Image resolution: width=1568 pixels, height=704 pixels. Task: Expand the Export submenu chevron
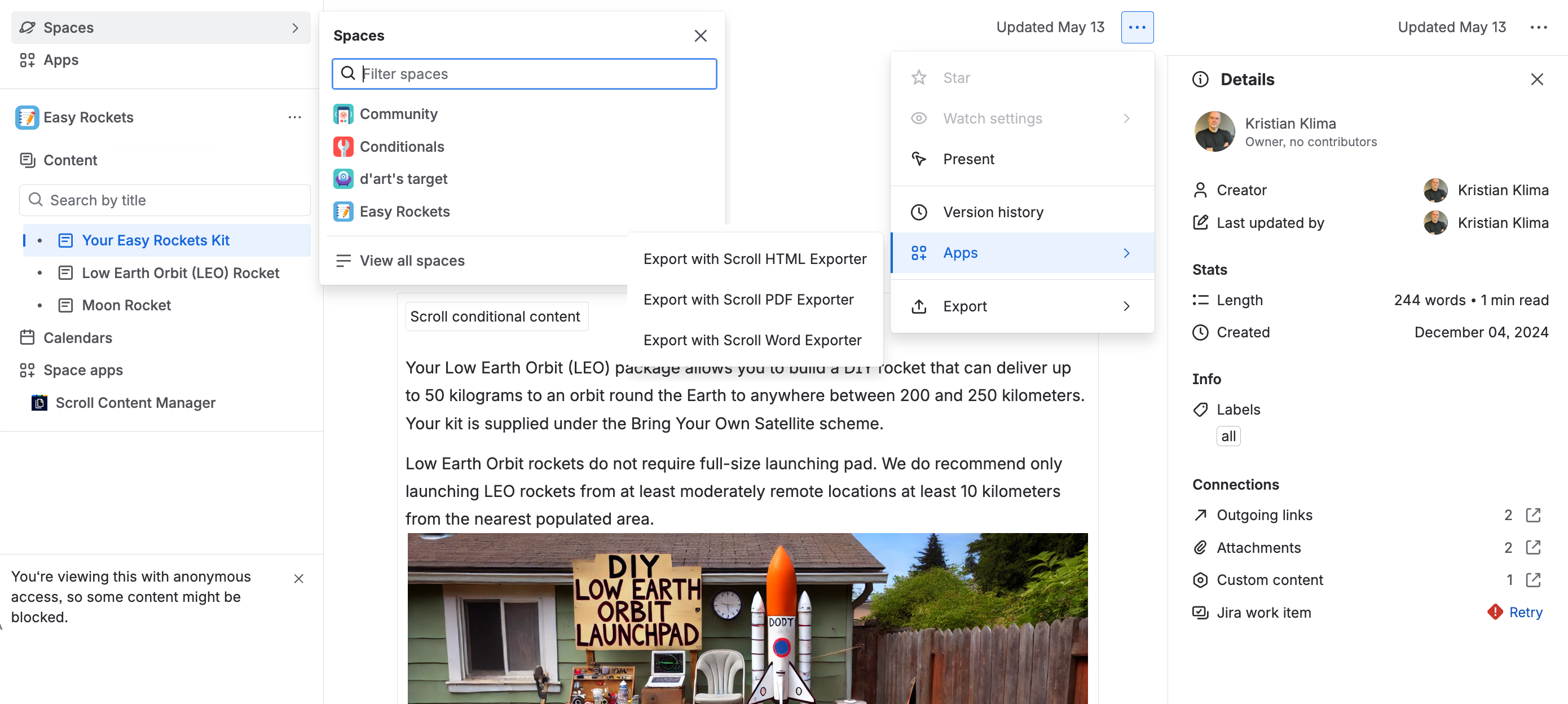1127,306
